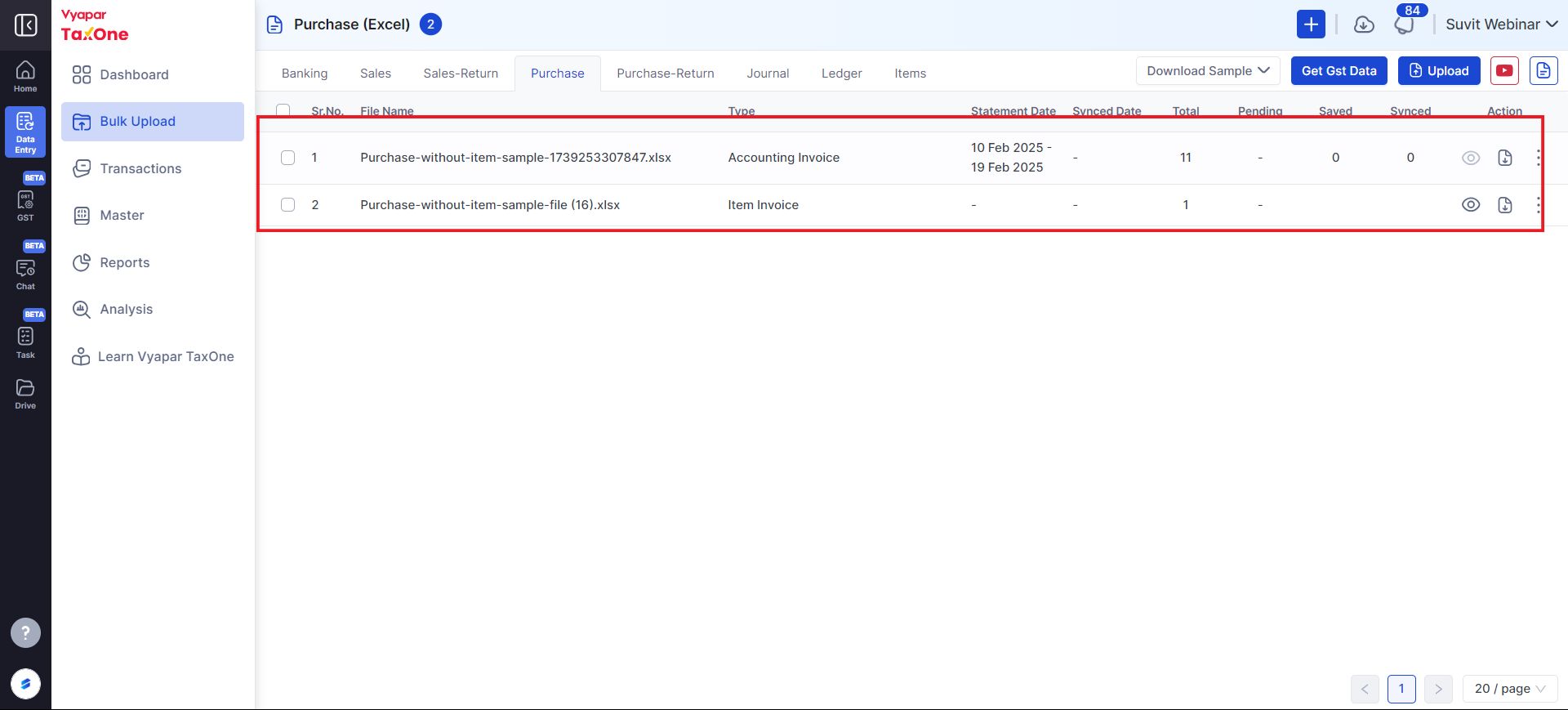1568x710 pixels.
Task: Open Master in the side menu
Action: pyautogui.click(x=153, y=216)
